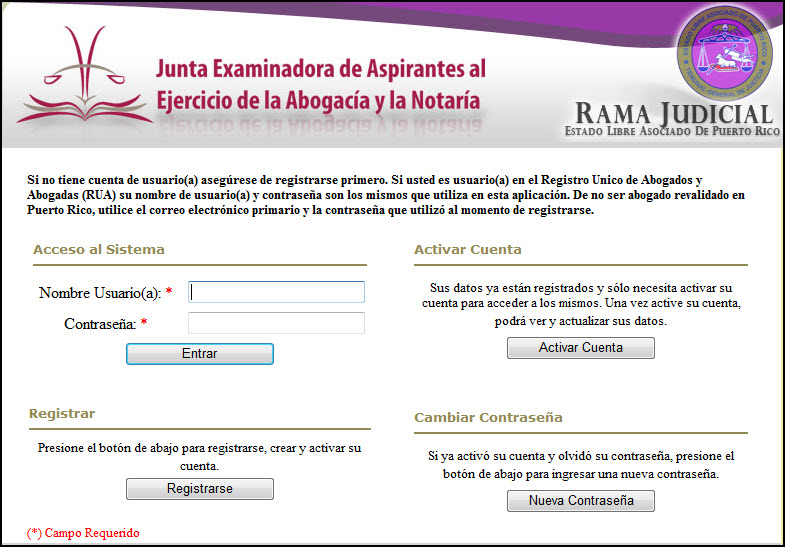Click the red asterisk beside Nombre Usuario(a)
This screenshot has height=547, width=785.
click(x=169, y=293)
